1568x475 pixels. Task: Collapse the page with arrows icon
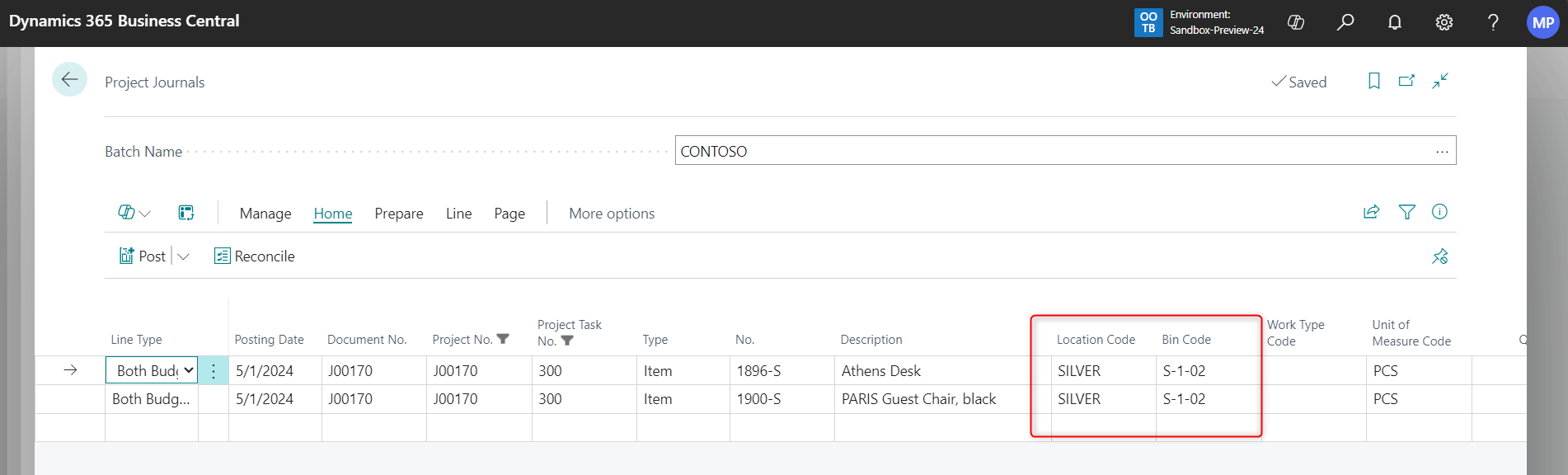coord(1440,81)
